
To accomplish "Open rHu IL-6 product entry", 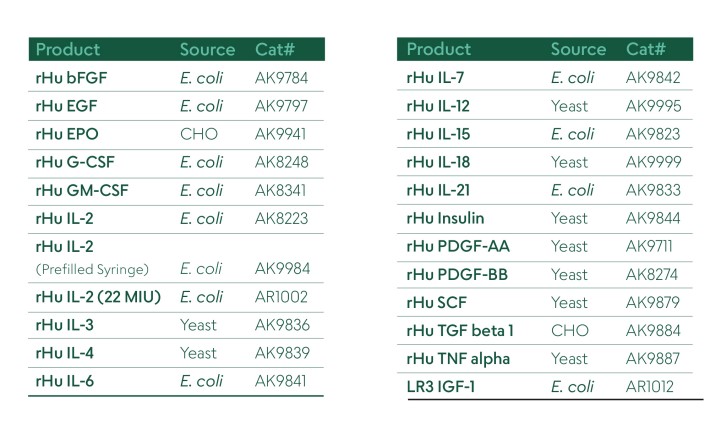I will click(x=65, y=381).
